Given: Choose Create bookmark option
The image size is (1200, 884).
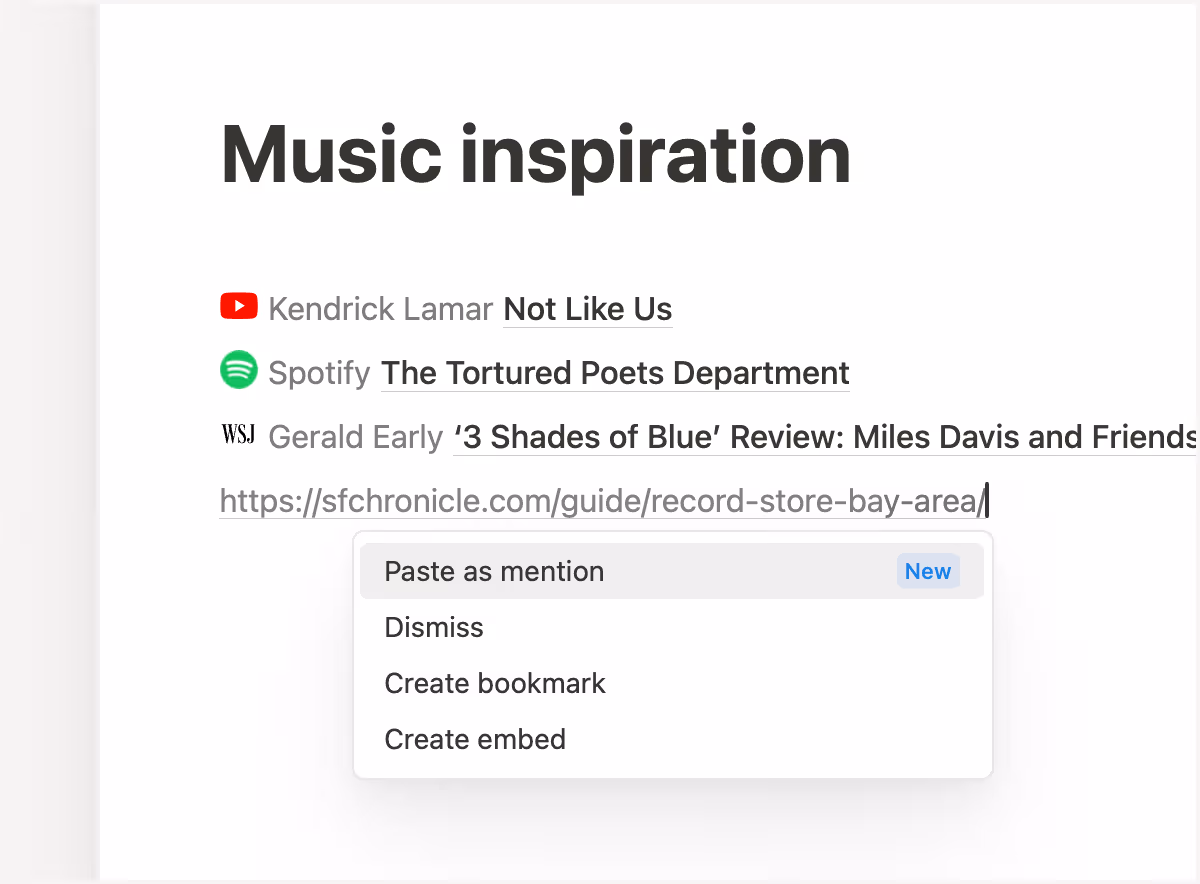Looking at the screenshot, I should tap(495, 683).
